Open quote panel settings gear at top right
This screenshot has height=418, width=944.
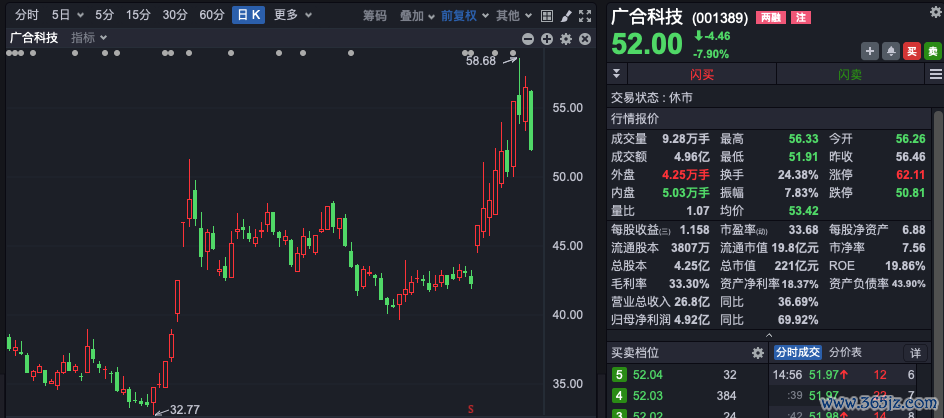click(935, 10)
